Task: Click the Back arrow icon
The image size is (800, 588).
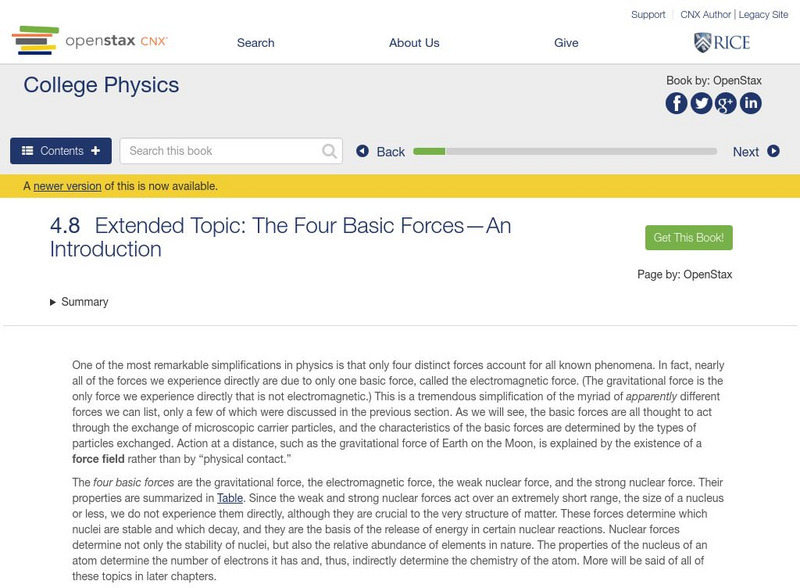Action: [x=362, y=151]
